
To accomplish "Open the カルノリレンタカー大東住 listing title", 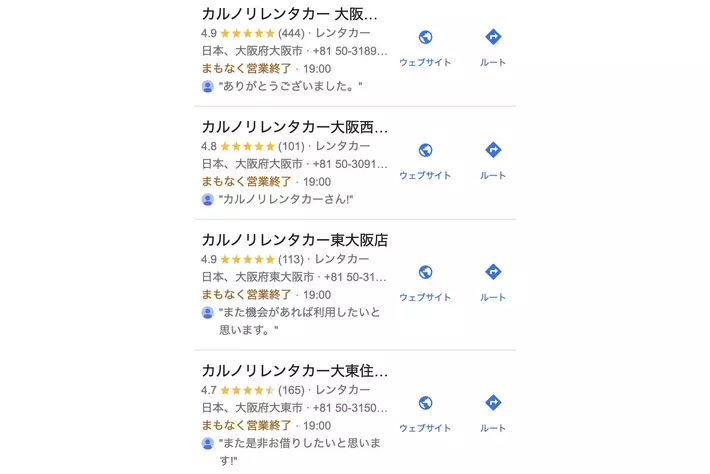I will click(294, 371).
